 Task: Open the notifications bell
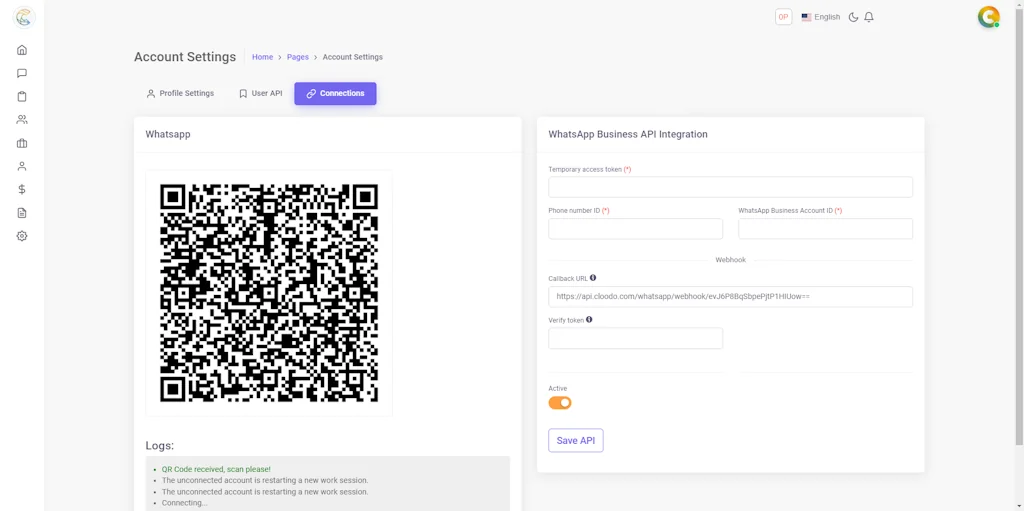[869, 17]
